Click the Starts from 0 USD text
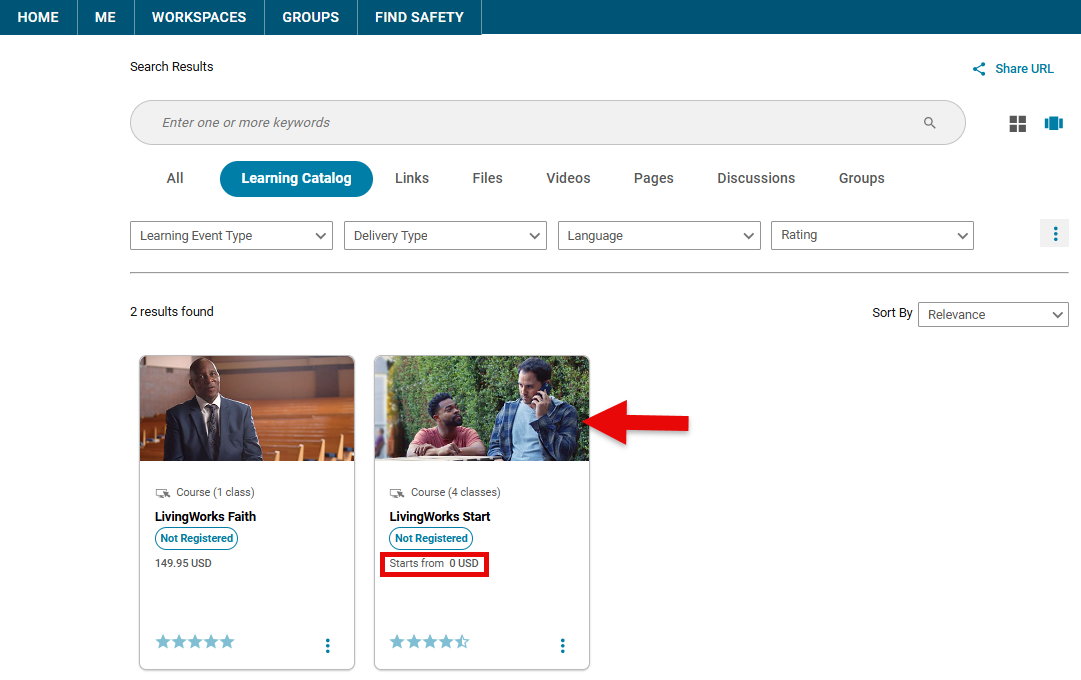Screen dimensions: 1081x680 434,563
